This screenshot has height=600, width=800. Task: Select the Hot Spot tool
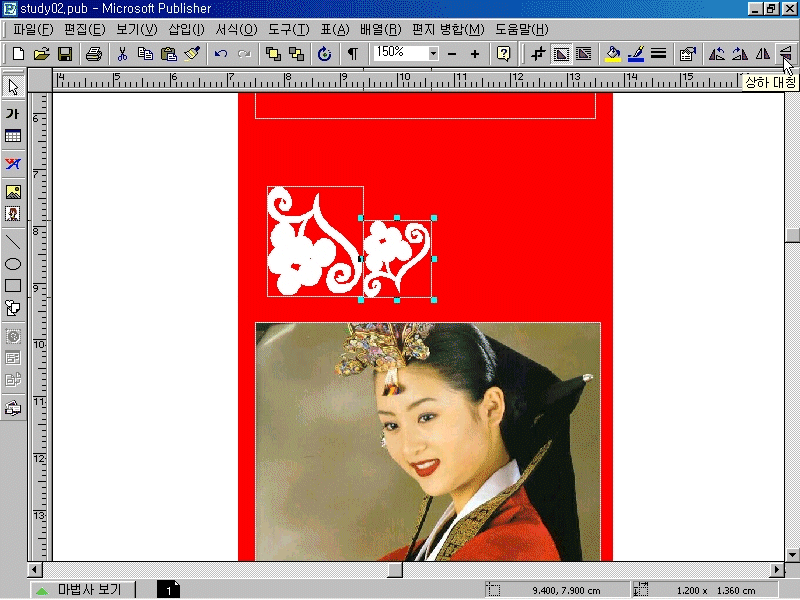13,336
